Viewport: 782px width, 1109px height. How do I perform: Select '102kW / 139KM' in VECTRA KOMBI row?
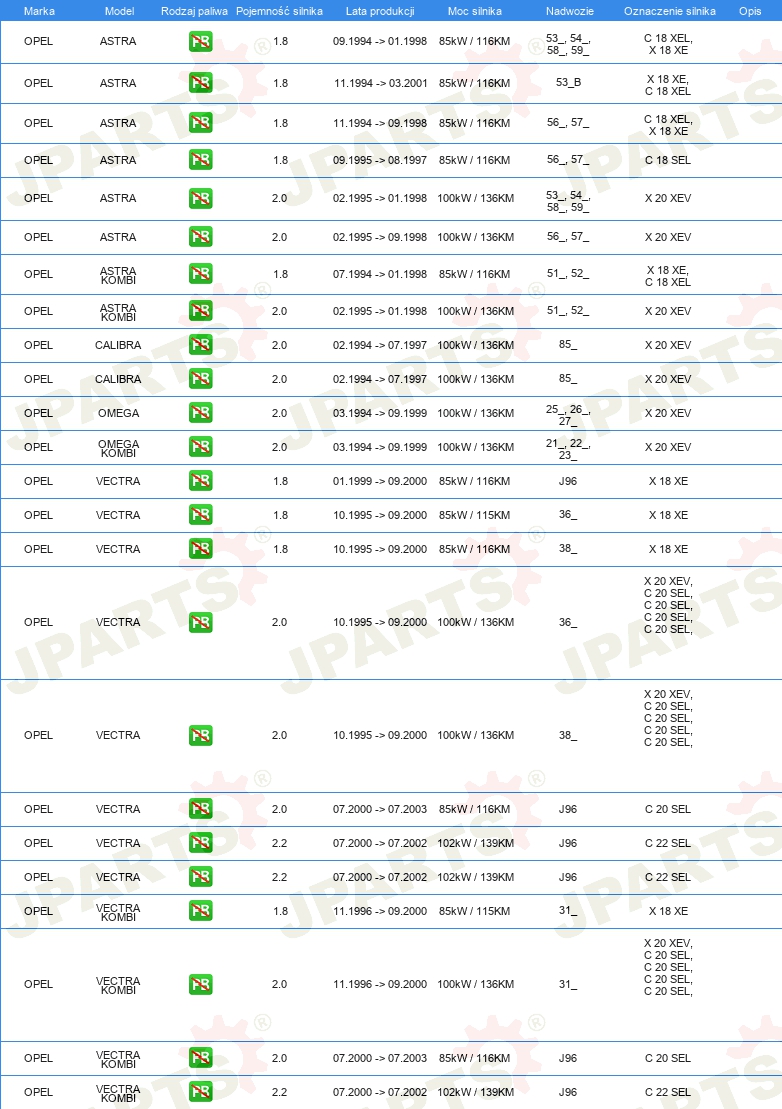point(475,1092)
